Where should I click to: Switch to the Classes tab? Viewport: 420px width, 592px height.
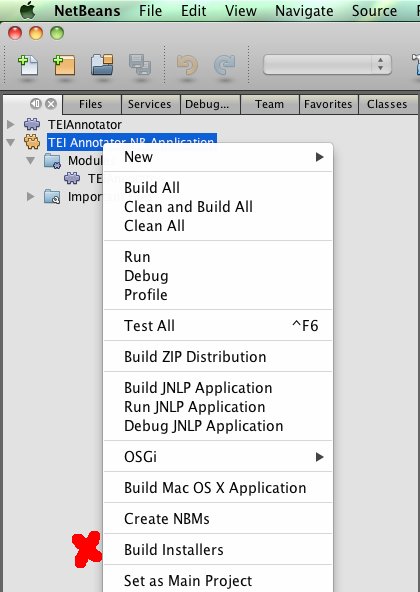pyautogui.click(x=387, y=104)
